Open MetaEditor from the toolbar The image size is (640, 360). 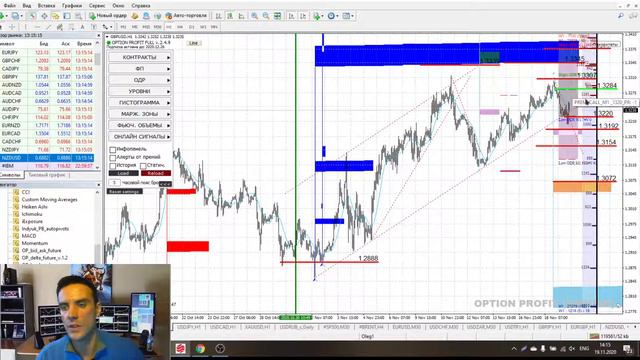coord(135,16)
